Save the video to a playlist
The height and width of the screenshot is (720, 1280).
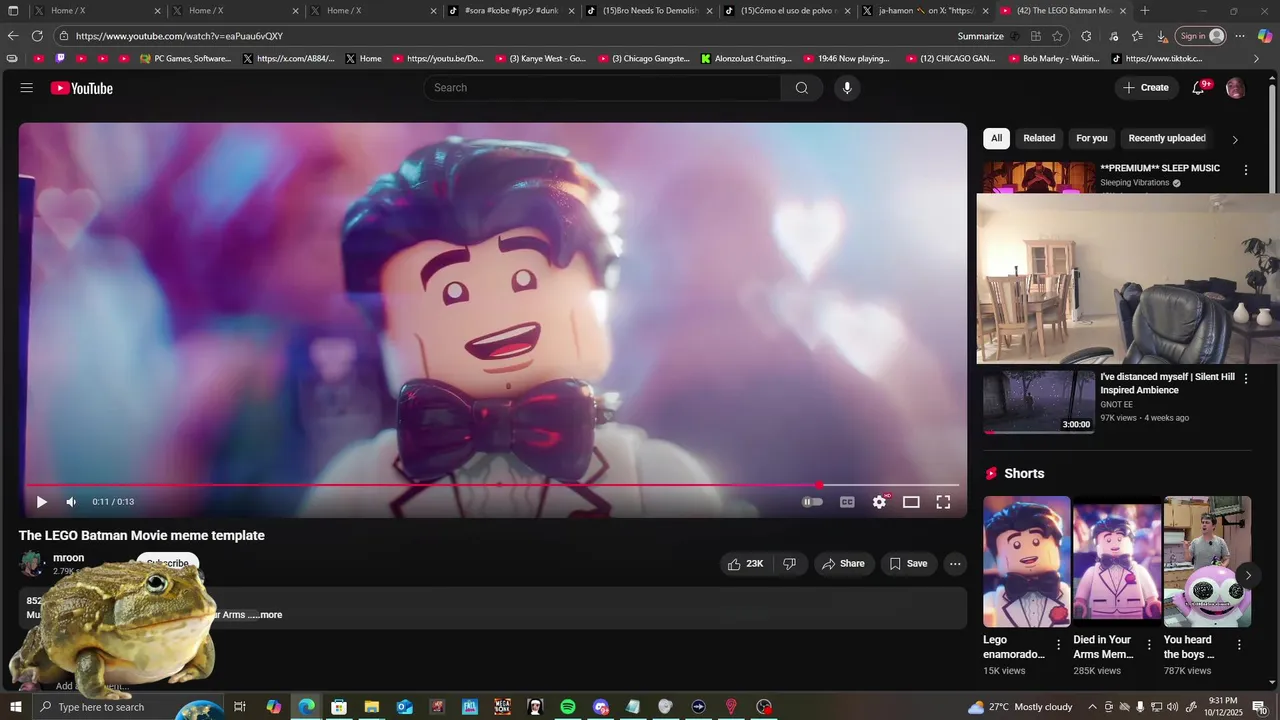click(x=908, y=564)
